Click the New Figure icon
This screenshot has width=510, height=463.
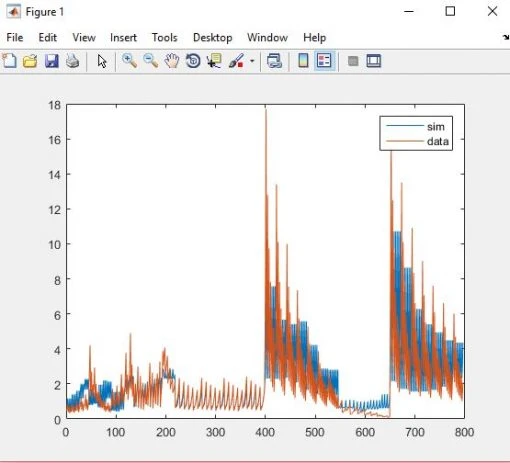coord(9,61)
